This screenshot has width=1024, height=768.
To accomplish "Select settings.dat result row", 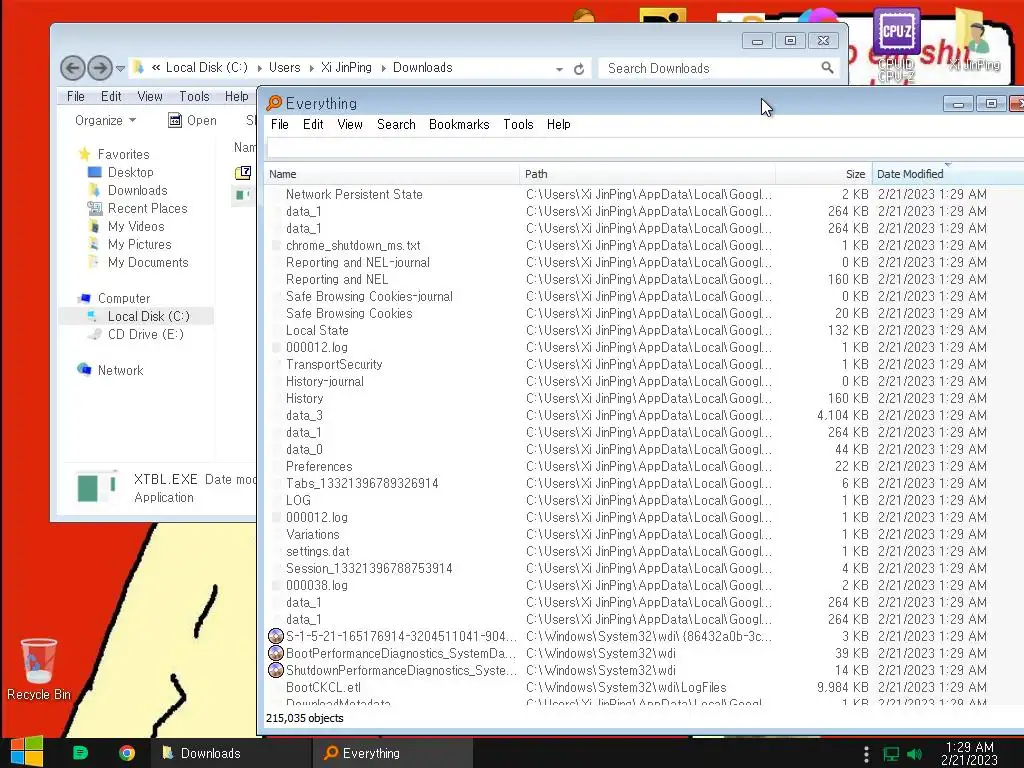I will click(645, 551).
